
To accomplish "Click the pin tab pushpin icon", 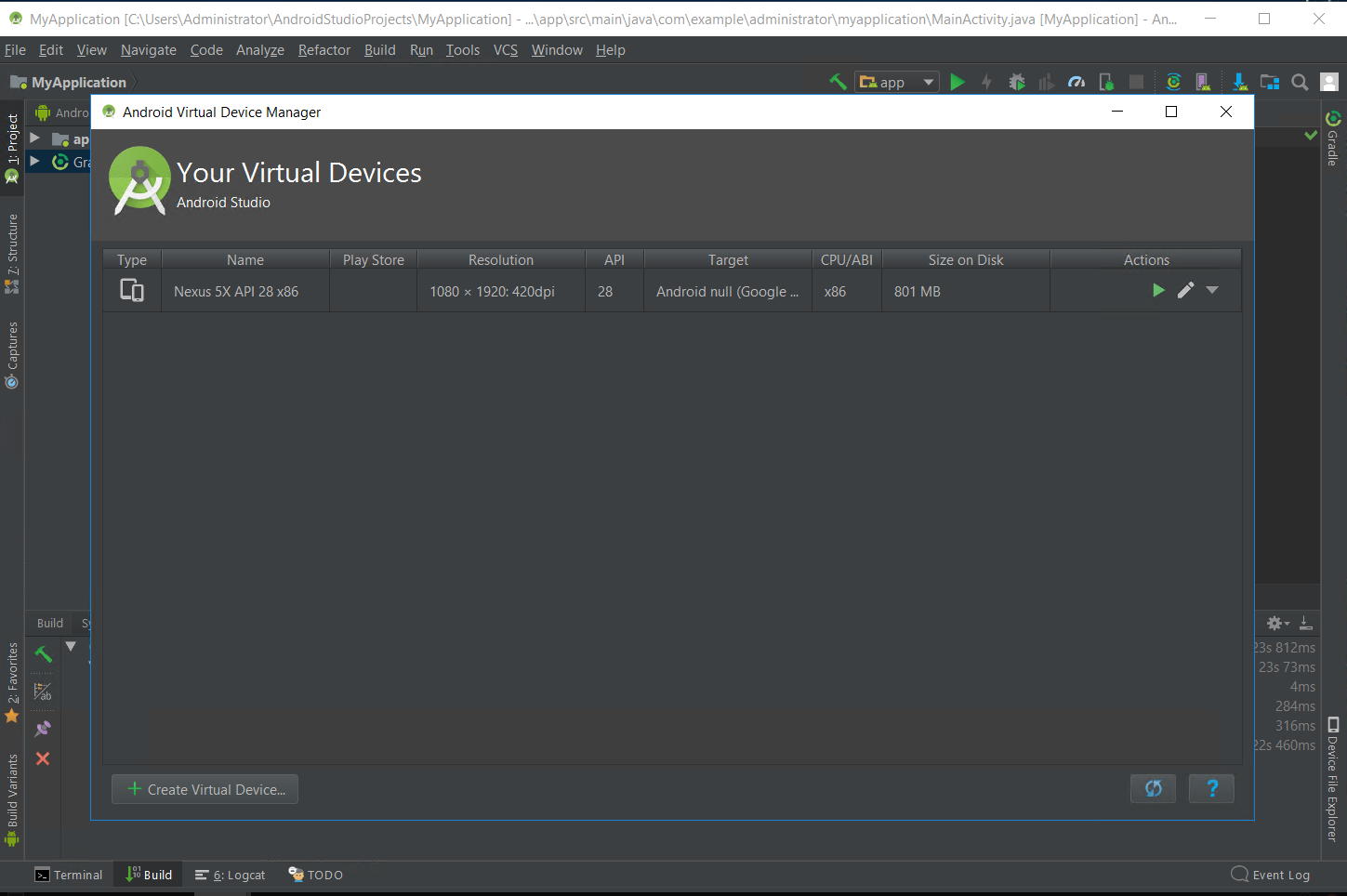I will (43, 729).
